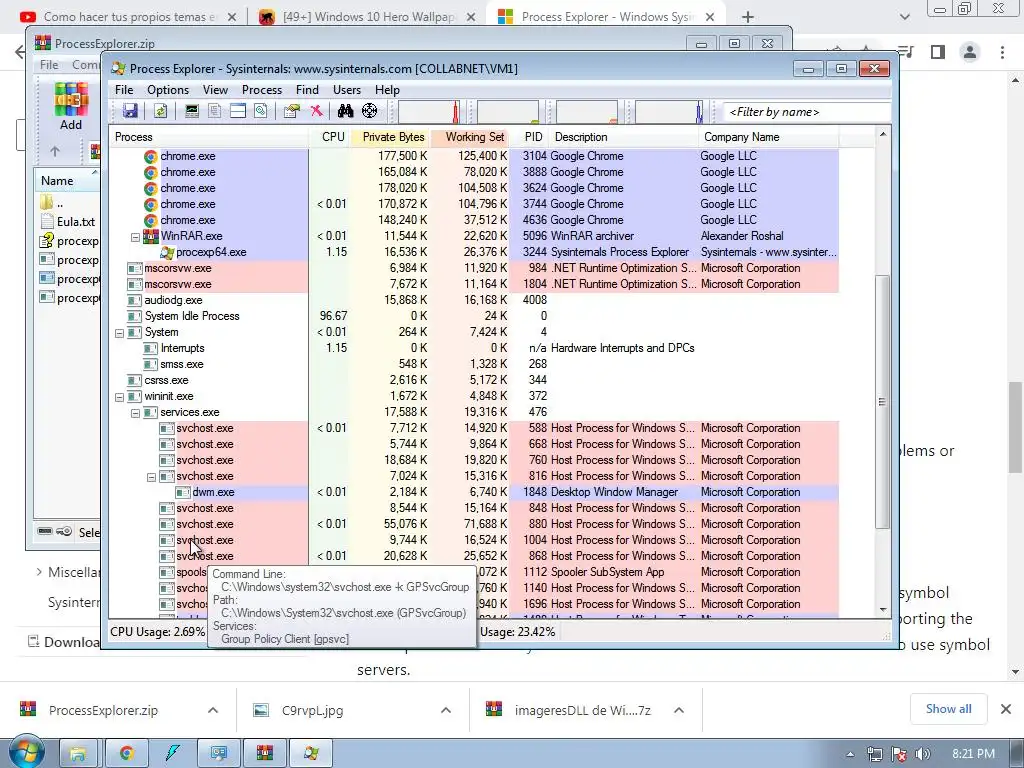The image size is (1024, 768).
Task: Switch to the Windows 10 Hero Wallpaper tab
Action: point(368,17)
